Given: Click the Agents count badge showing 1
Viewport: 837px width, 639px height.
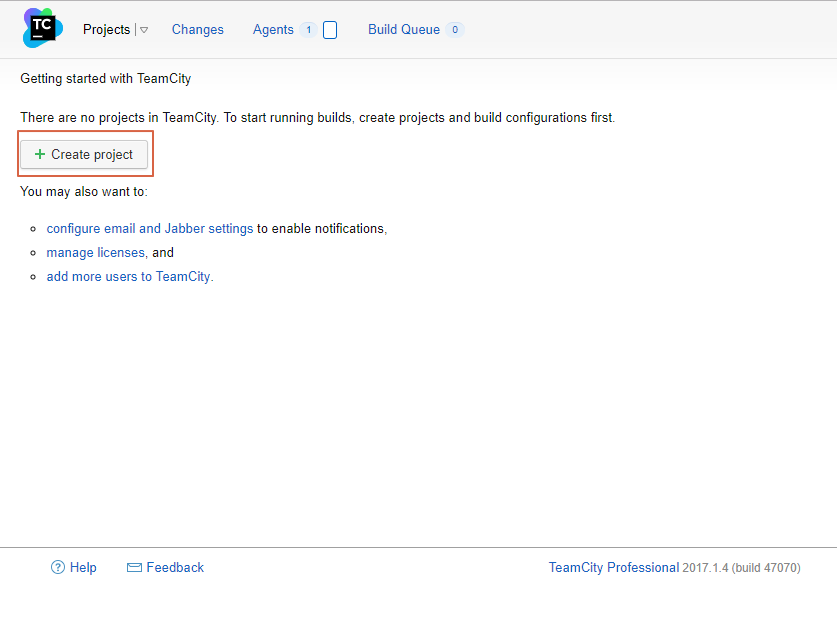Looking at the screenshot, I should pyautogui.click(x=309, y=30).
